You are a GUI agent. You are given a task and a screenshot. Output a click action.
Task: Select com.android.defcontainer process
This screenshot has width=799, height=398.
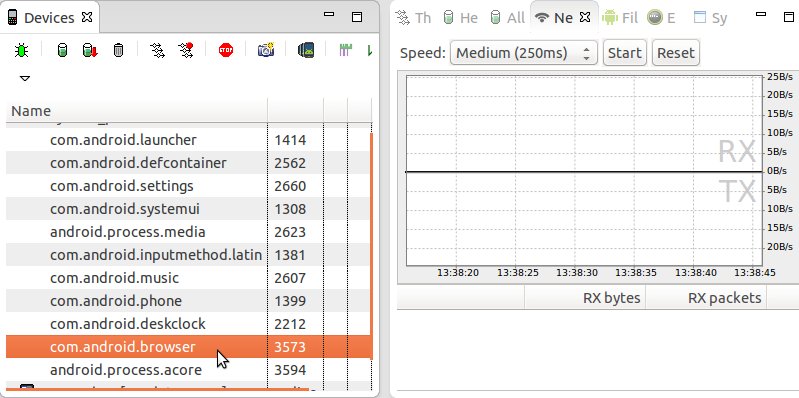pos(138,163)
